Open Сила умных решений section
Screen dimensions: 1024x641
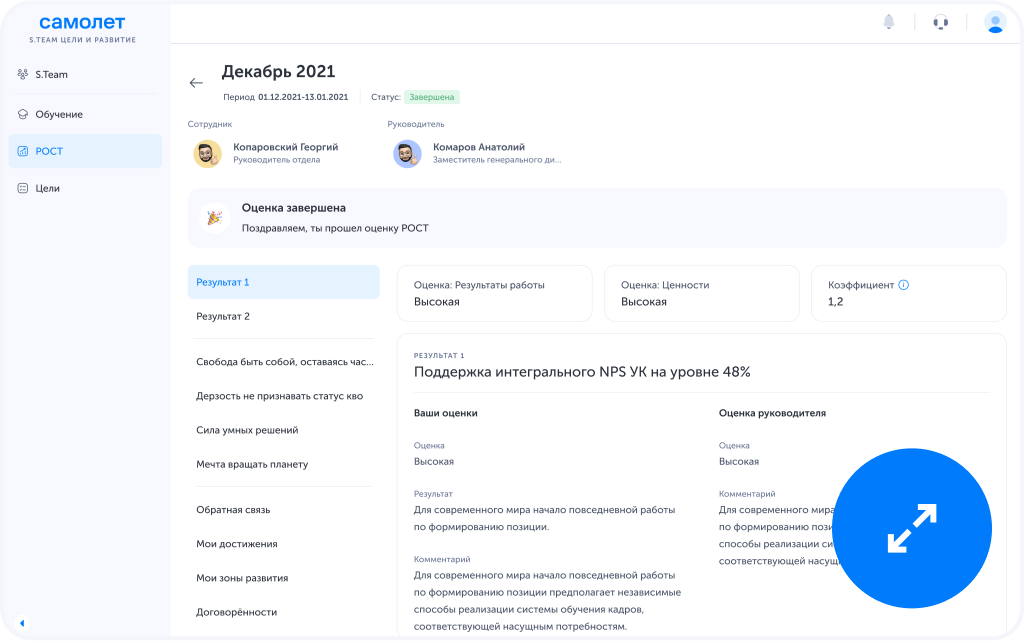point(247,430)
